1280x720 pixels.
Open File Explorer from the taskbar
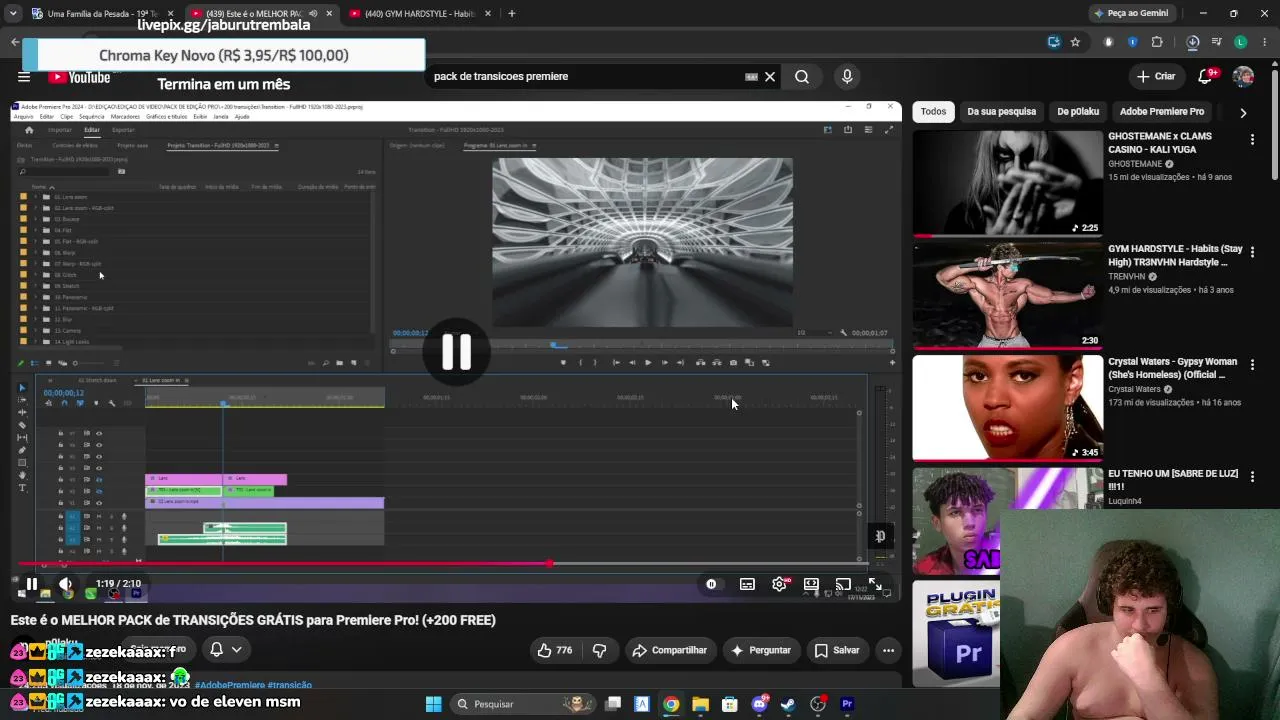tap(700, 704)
